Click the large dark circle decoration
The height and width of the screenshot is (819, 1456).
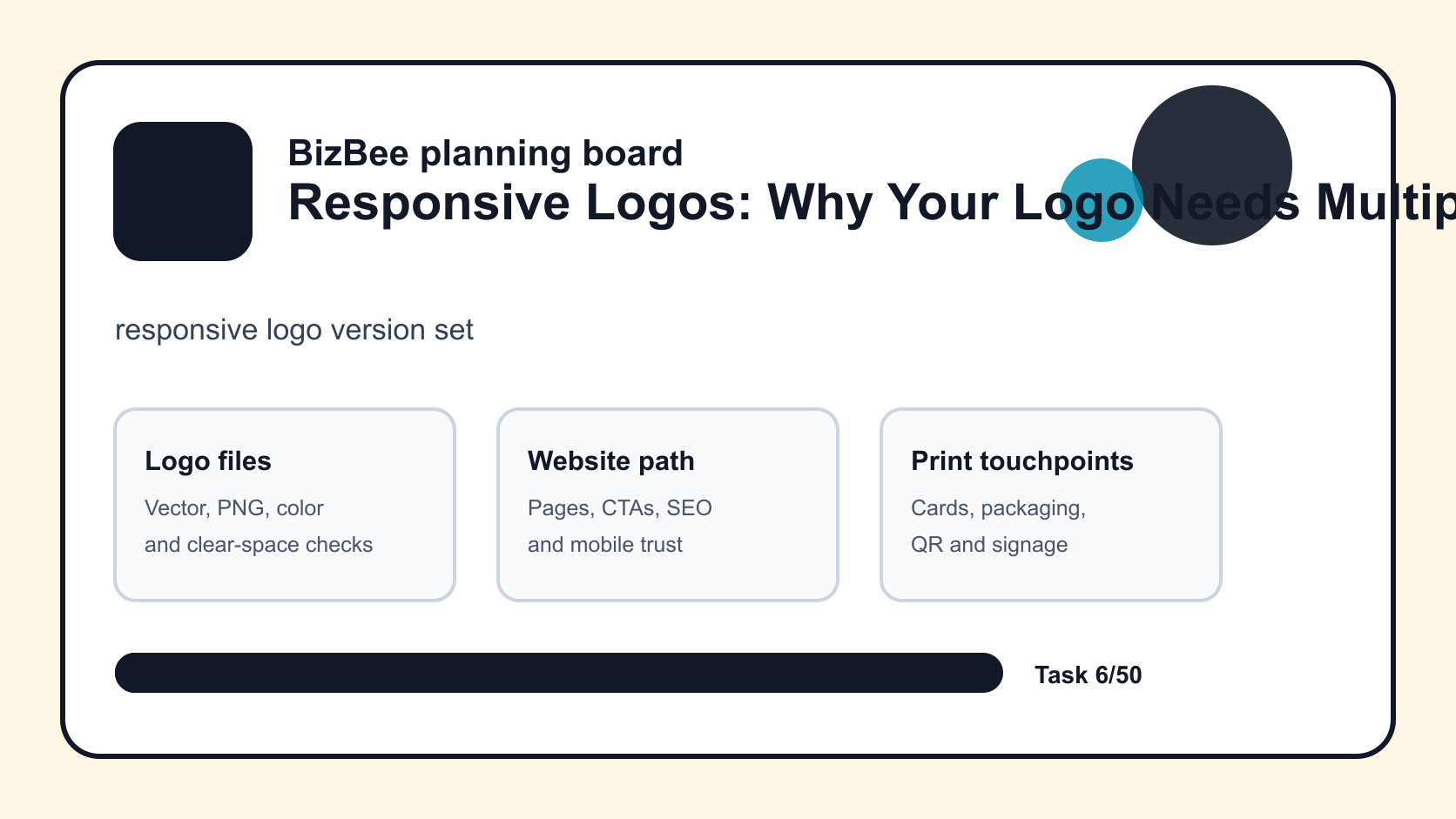tap(1212, 165)
